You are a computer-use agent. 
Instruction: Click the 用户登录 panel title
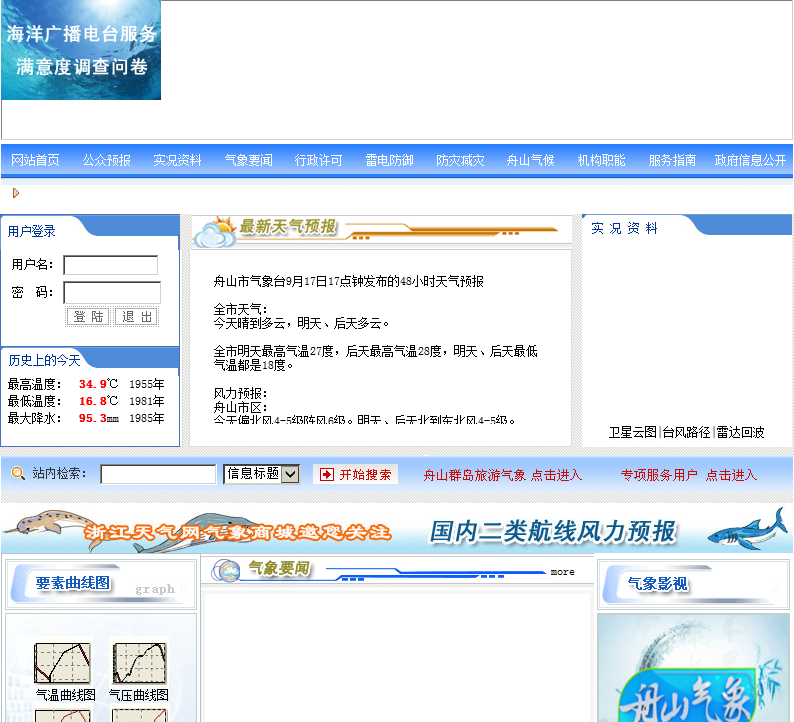point(31,231)
